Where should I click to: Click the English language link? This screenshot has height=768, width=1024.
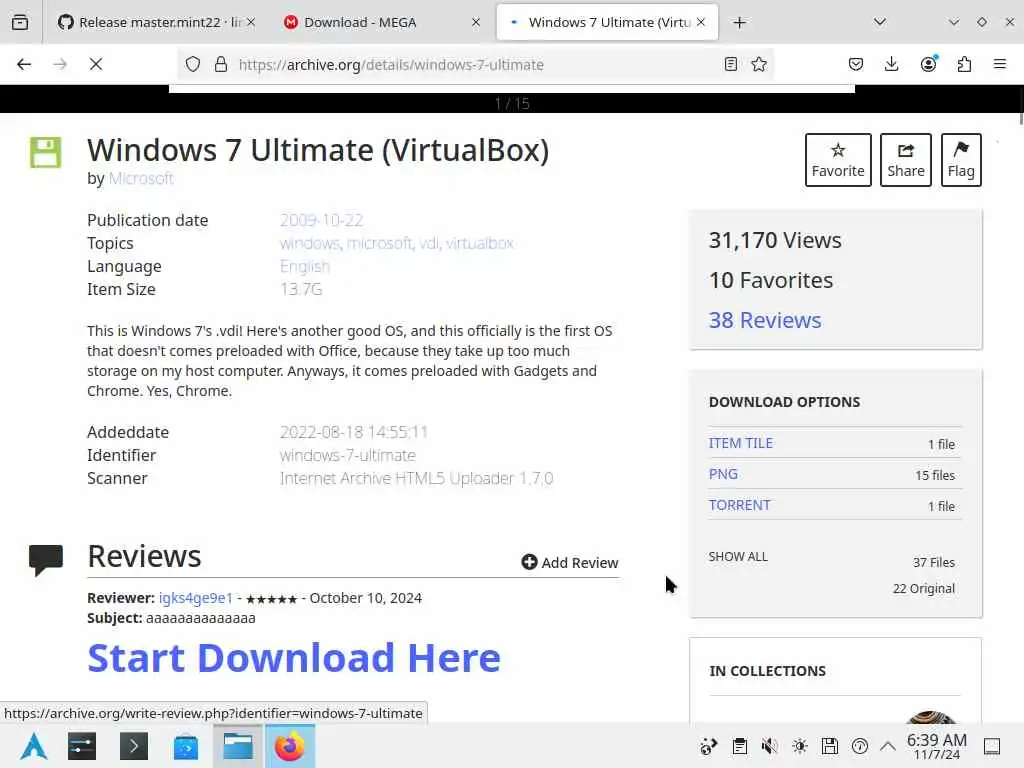click(x=305, y=266)
